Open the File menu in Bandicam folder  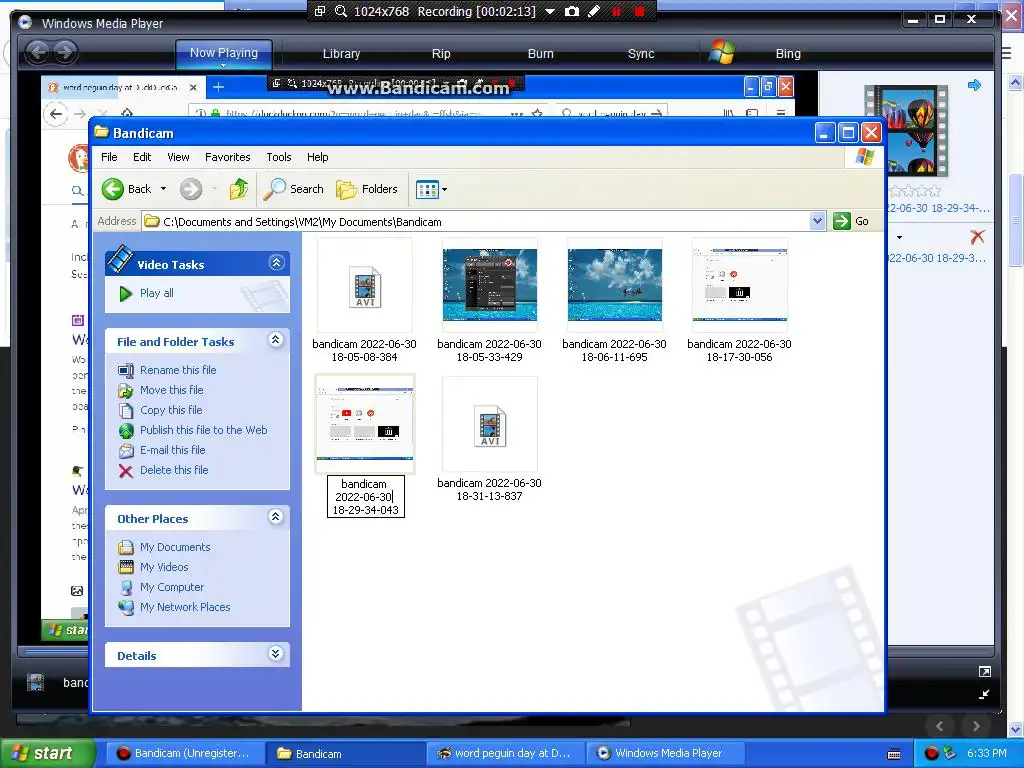(x=109, y=157)
